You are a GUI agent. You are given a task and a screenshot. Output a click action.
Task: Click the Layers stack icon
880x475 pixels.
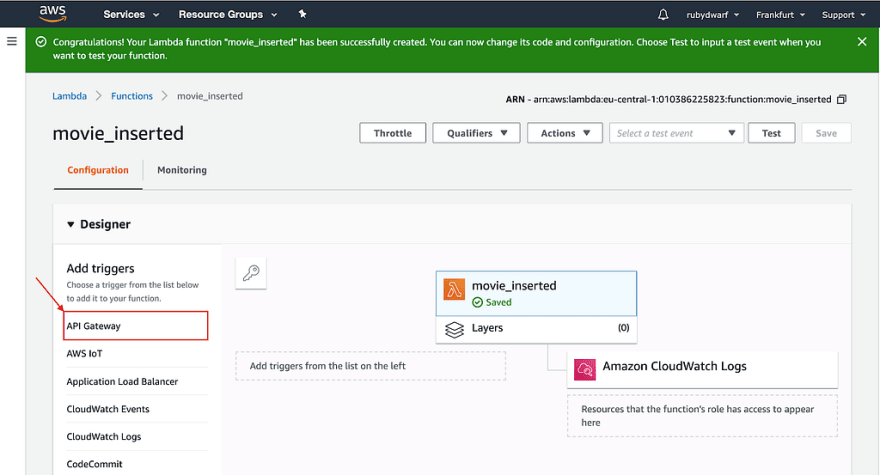455,330
